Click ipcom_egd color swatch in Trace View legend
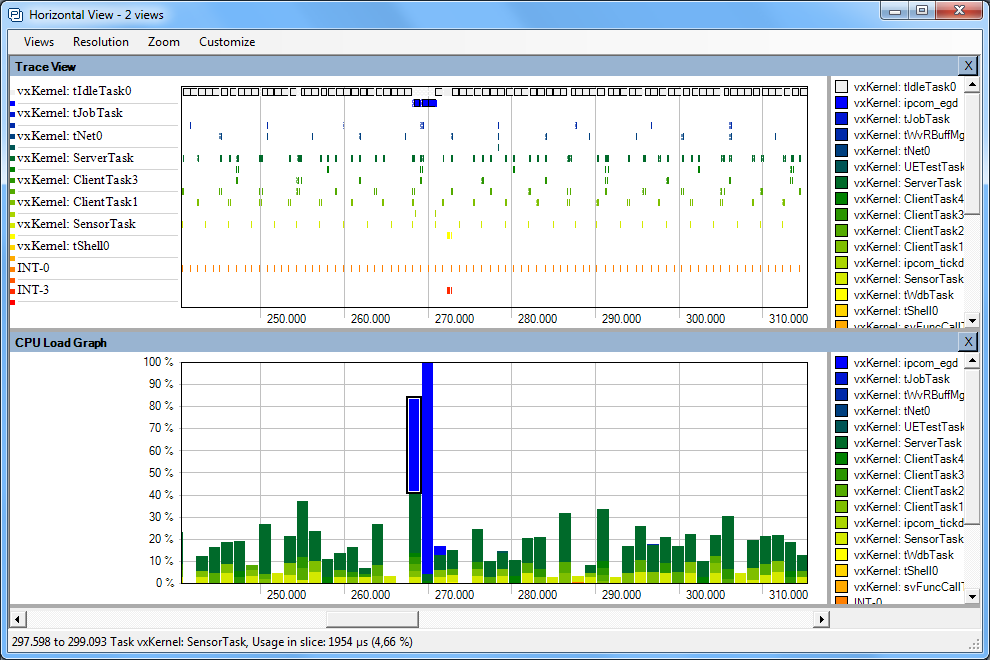Image resolution: width=990 pixels, height=660 pixels. [x=841, y=102]
